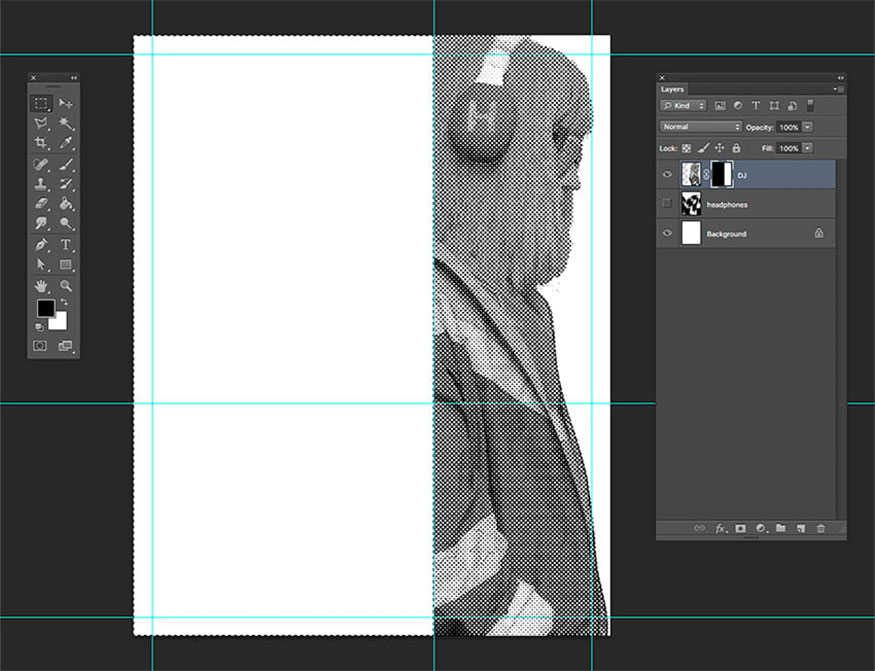This screenshot has width=875, height=671.
Task: Activate the Clone Stamp tool
Action: (41, 185)
